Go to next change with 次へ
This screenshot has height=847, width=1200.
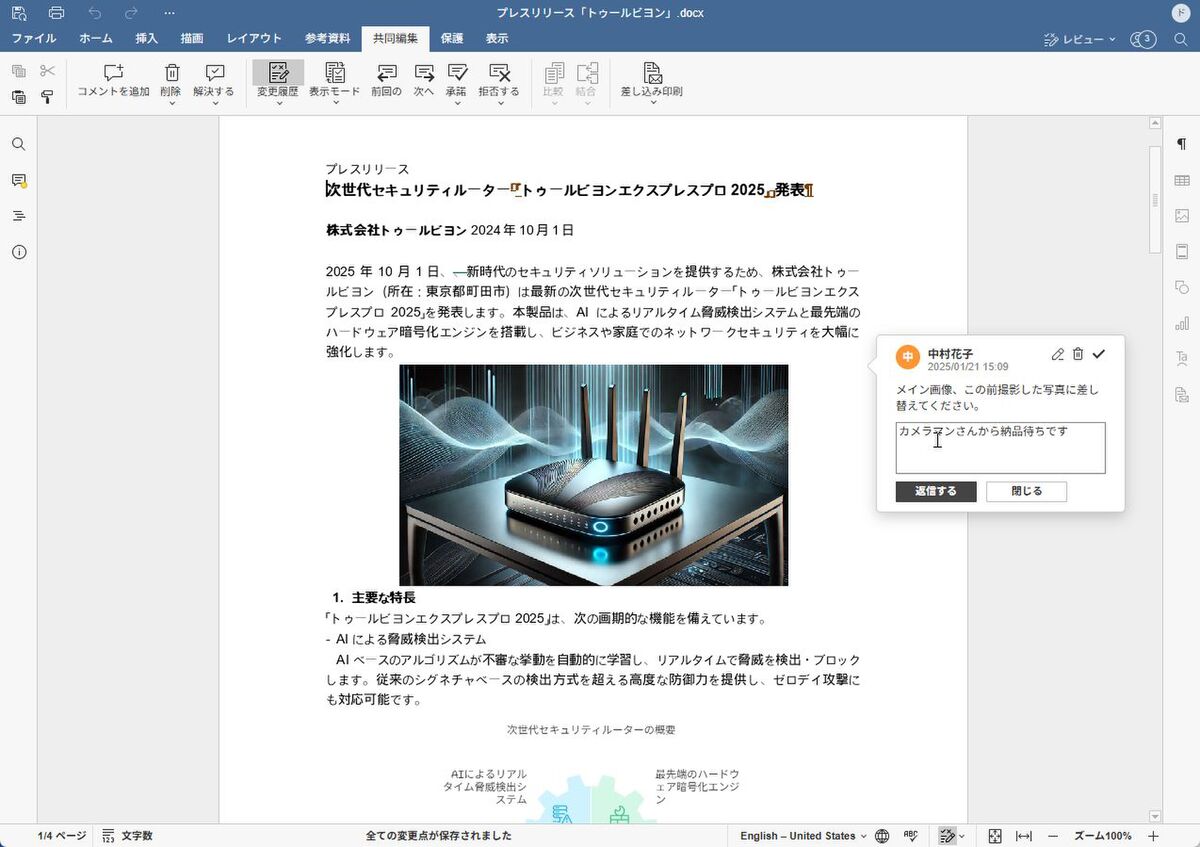(424, 80)
